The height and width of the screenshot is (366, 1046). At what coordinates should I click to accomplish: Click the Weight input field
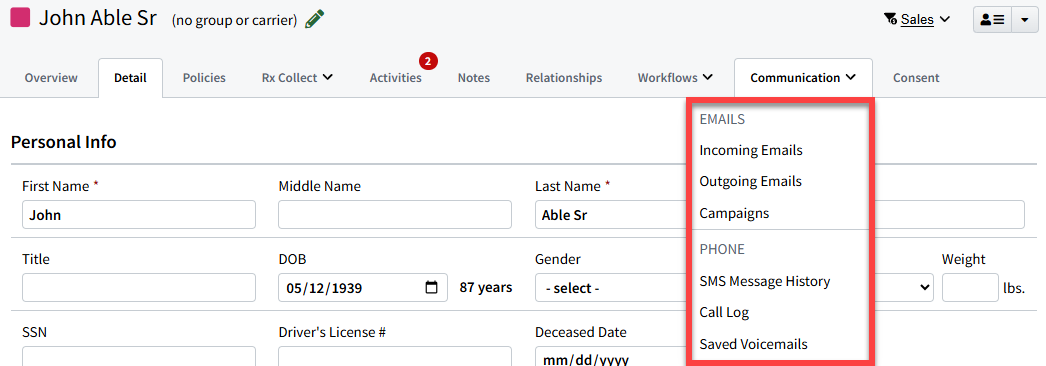tap(970, 287)
